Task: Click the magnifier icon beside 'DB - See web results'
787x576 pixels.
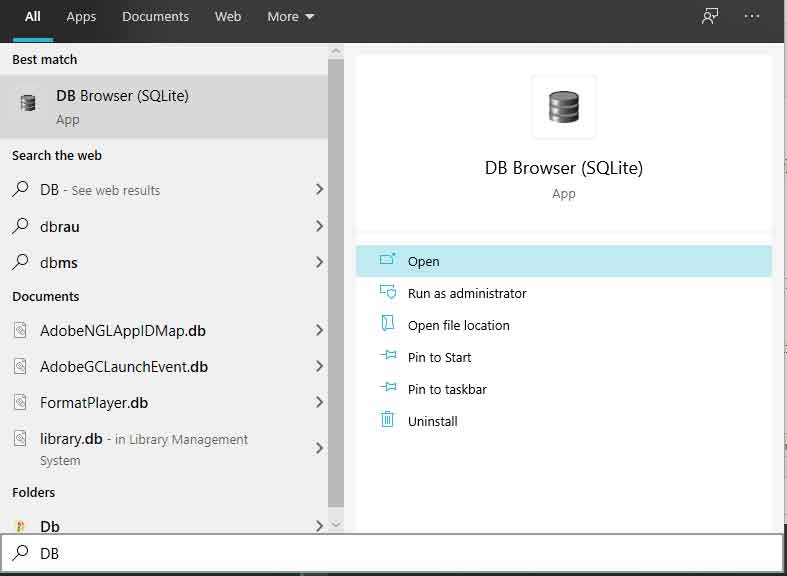Action: [21, 189]
